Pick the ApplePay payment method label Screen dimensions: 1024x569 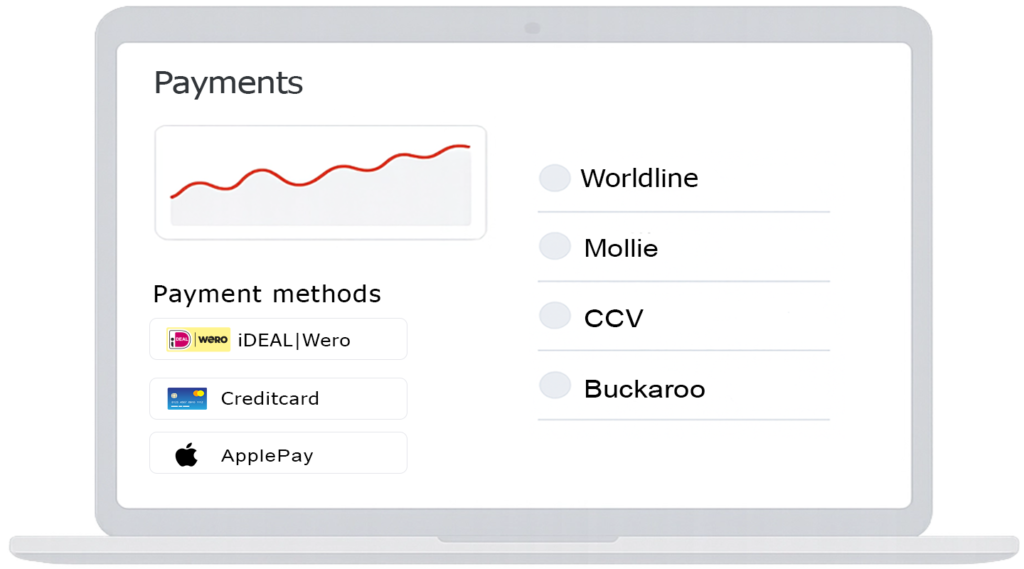267,455
